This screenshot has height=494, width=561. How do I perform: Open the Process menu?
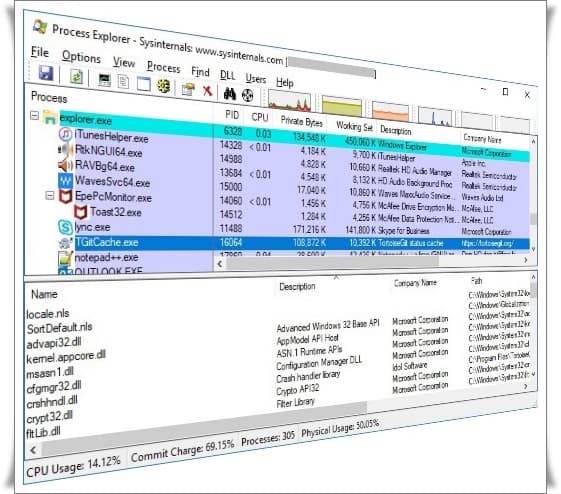coord(164,67)
